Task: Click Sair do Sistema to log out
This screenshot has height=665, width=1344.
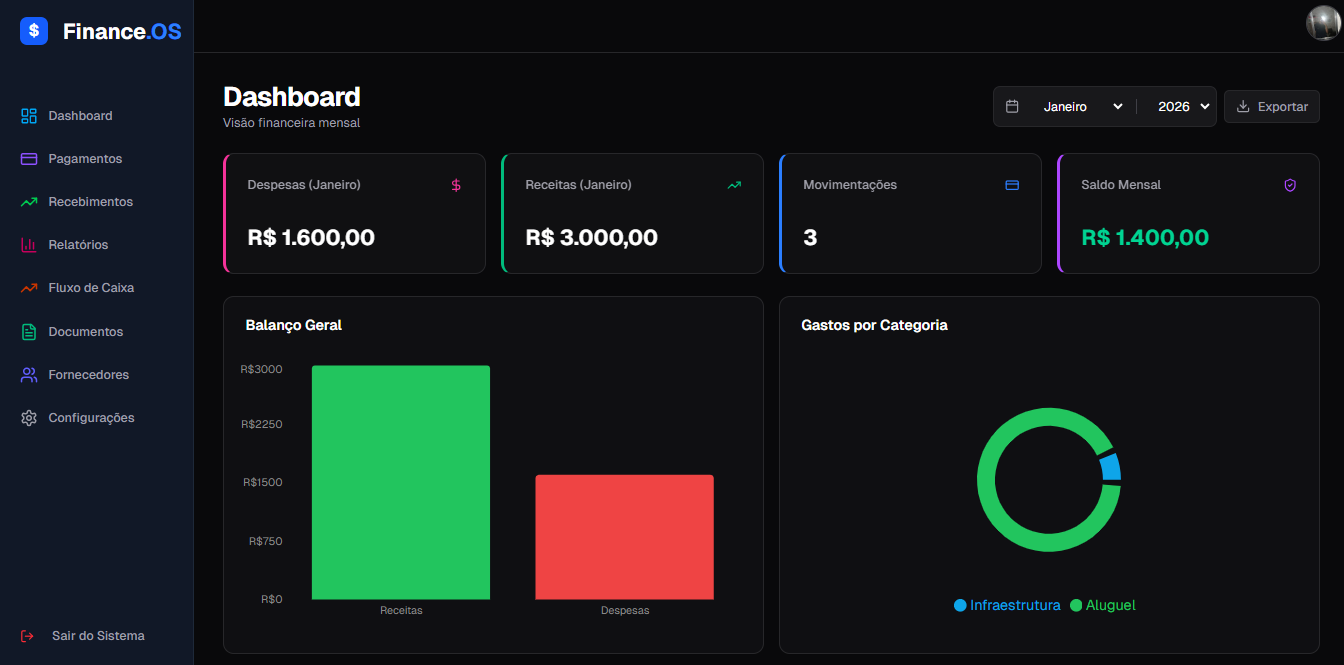Action: tap(97, 636)
